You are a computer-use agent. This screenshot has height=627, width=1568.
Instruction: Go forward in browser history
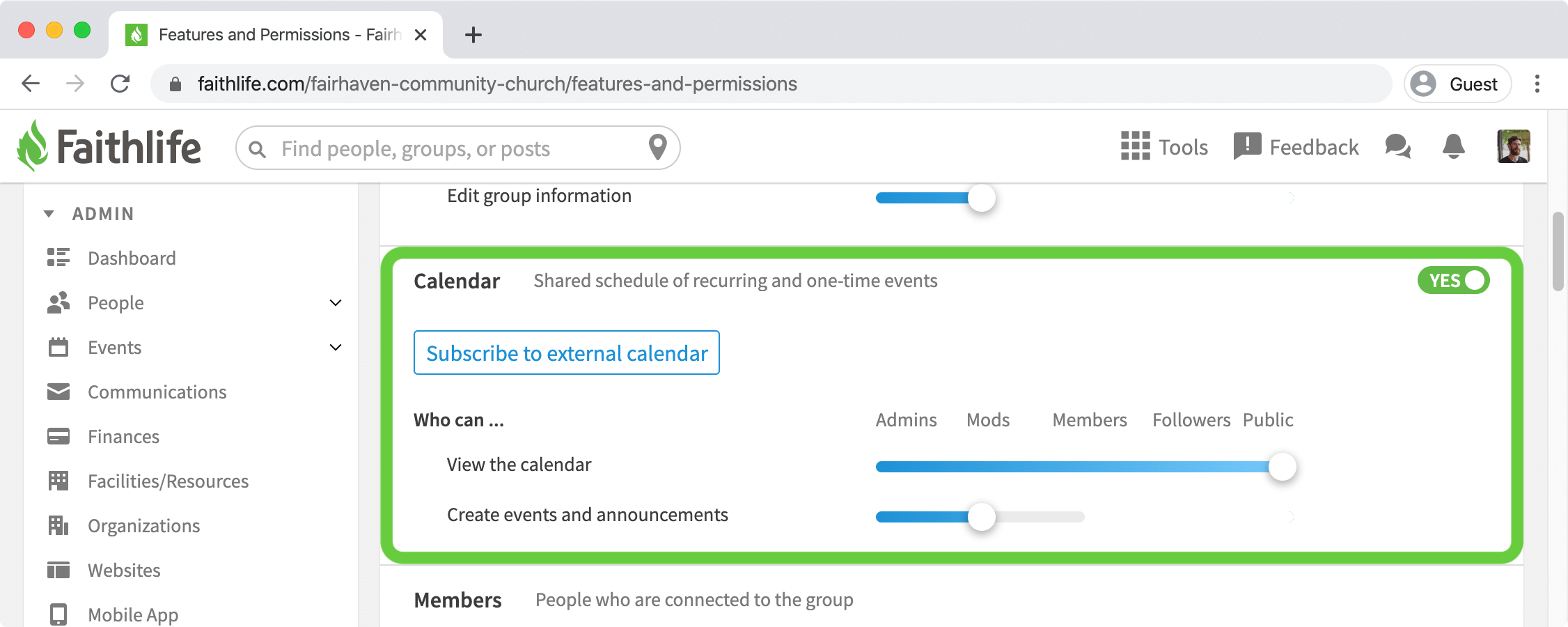click(75, 84)
